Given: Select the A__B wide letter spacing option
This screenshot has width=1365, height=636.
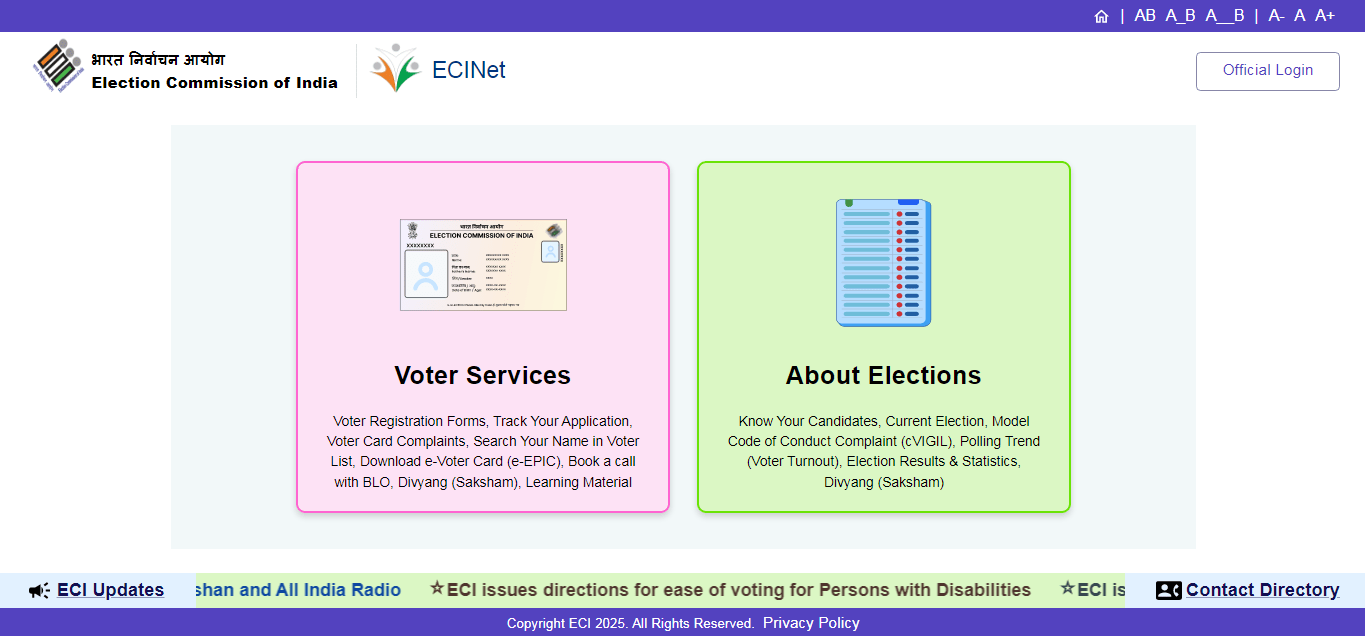Looking at the screenshot, I should [1224, 16].
